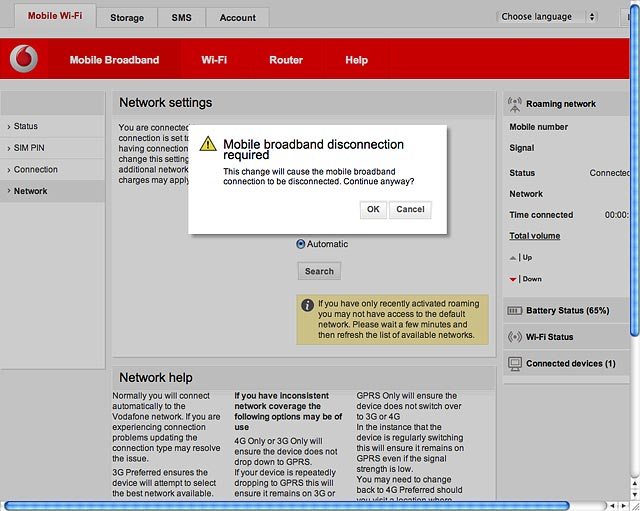Click the info icon in yellow notice

(x=307, y=305)
